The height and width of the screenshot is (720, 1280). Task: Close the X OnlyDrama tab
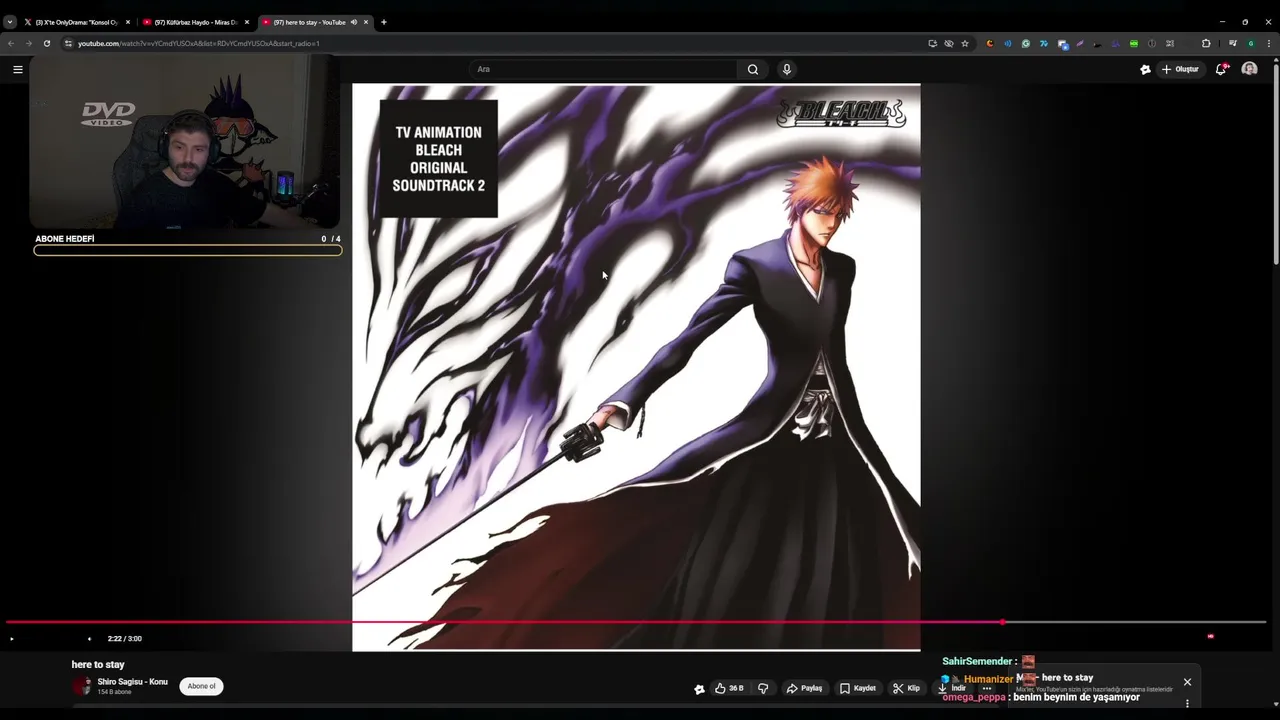[x=128, y=22]
